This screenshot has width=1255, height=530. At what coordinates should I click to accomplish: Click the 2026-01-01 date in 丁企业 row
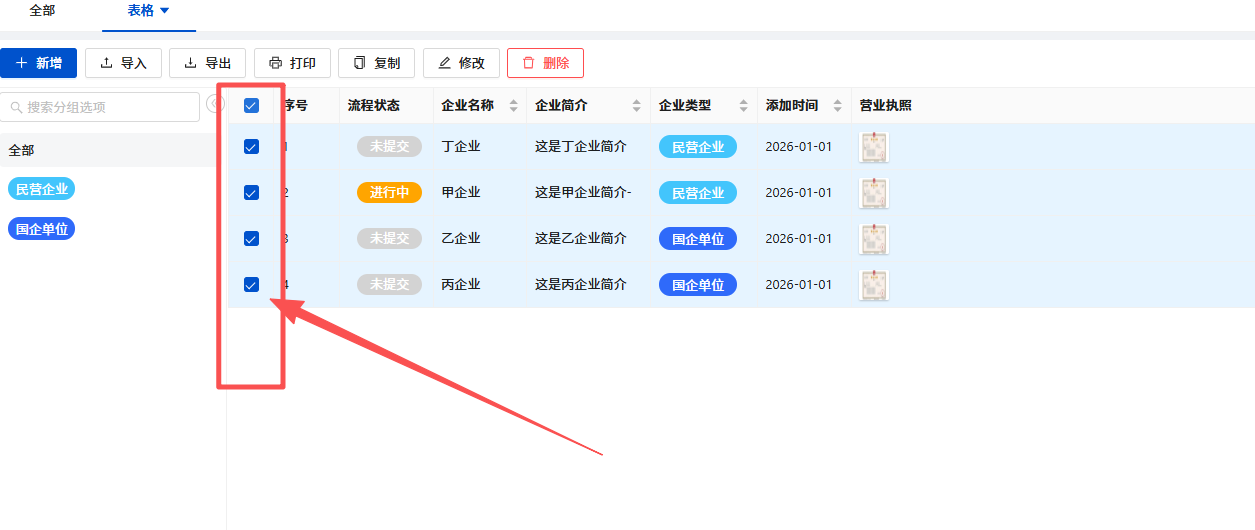pyautogui.click(x=799, y=147)
